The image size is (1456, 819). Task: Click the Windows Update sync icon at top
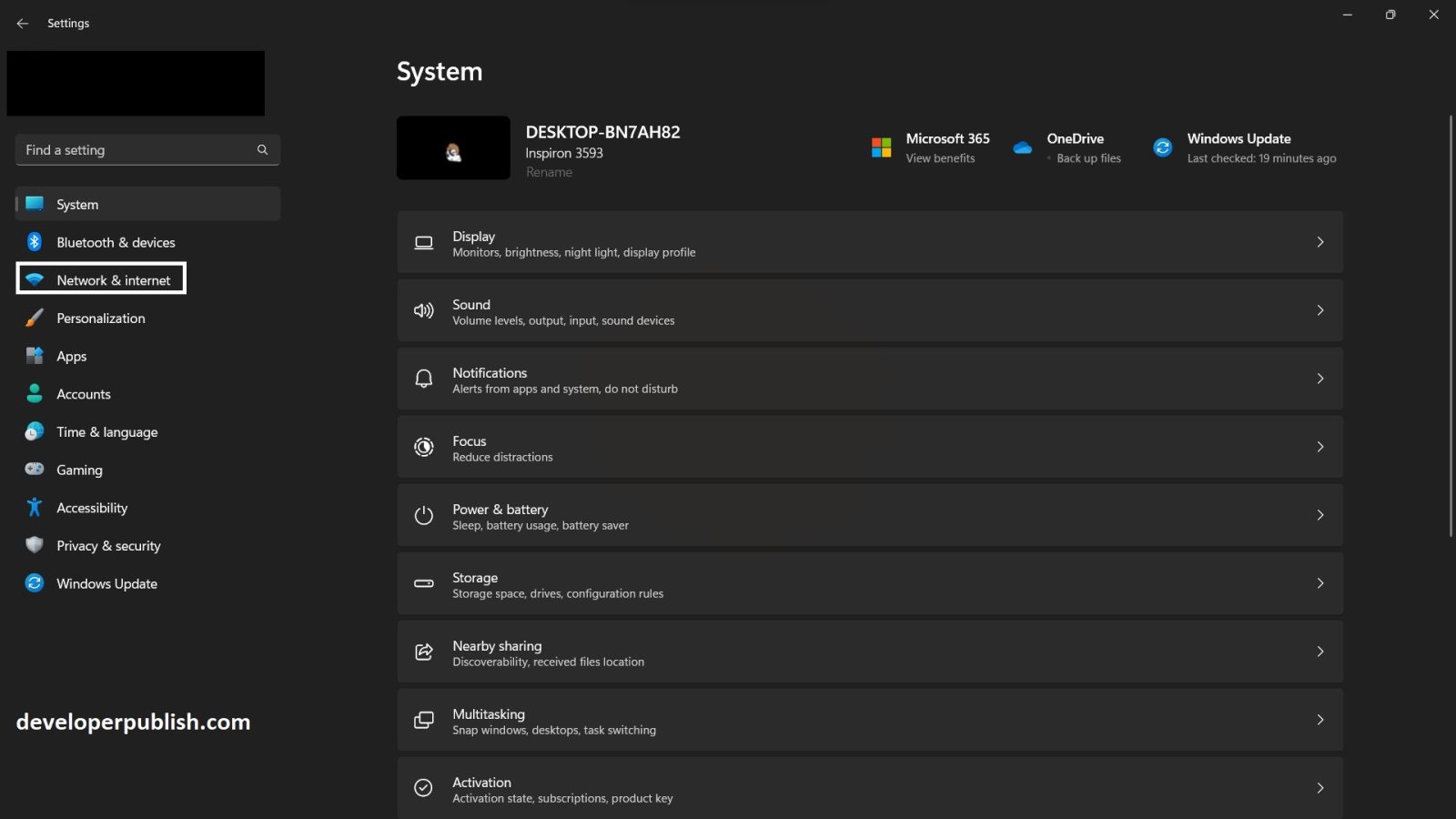pyautogui.click(x=1163, y=147)
